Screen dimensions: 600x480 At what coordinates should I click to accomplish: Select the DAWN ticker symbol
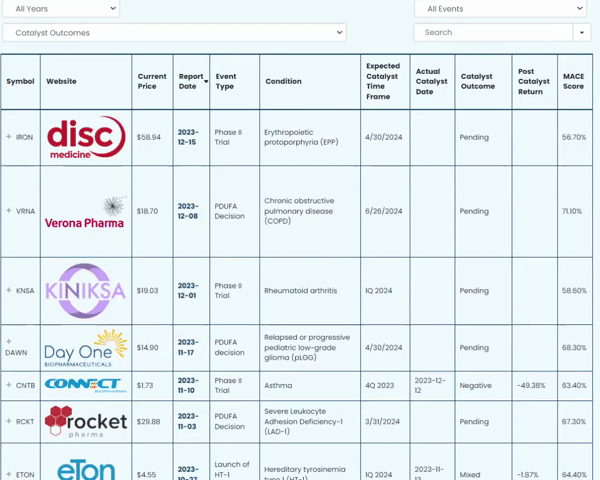pyautogui.click(x=16, y=353)
